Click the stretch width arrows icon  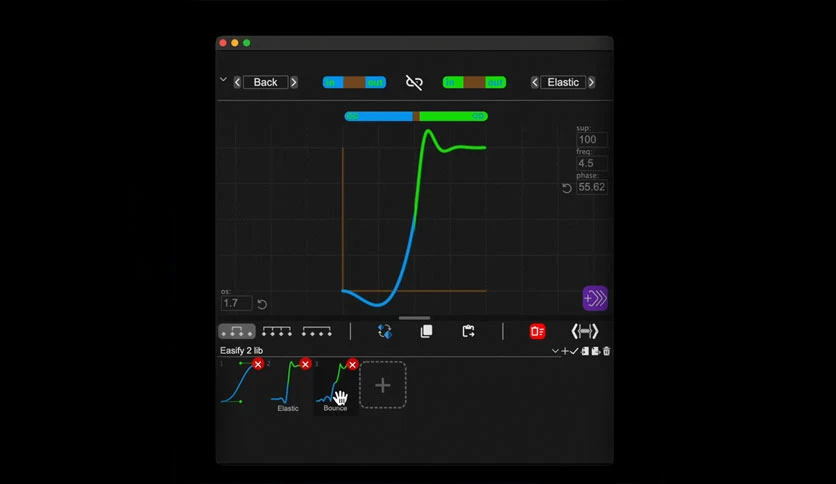[584, 331]
